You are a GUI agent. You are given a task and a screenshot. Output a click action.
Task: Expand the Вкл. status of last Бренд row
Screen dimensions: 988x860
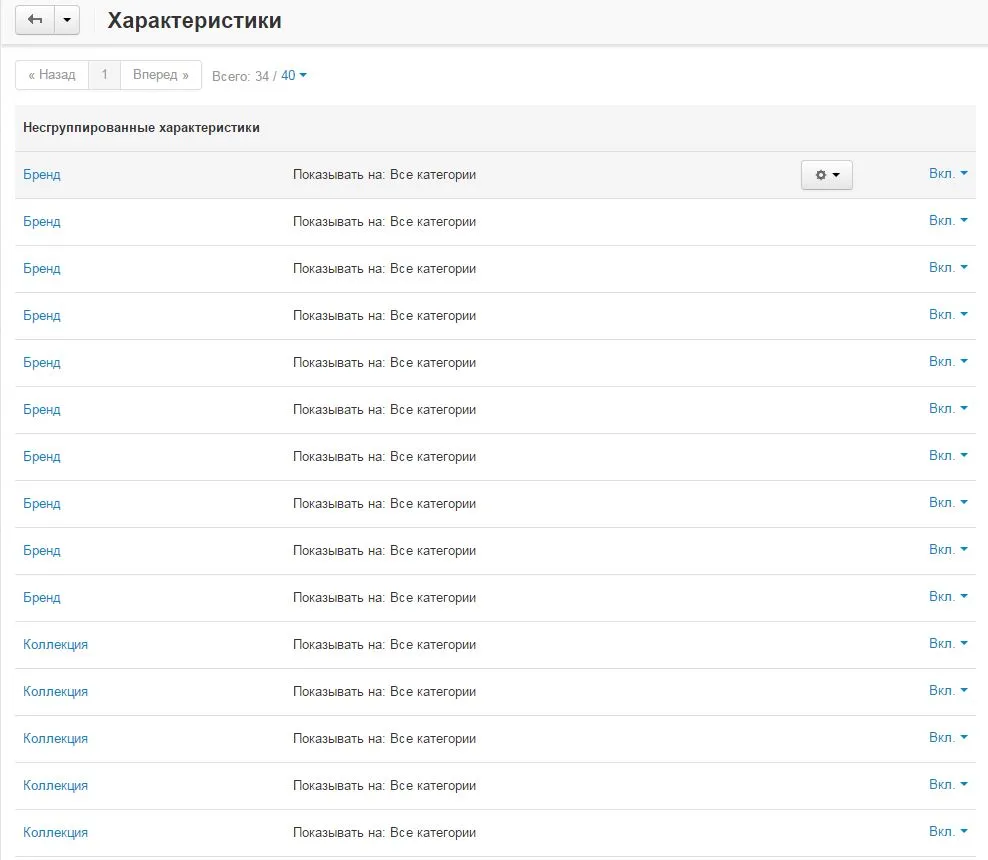pos(948,596)
